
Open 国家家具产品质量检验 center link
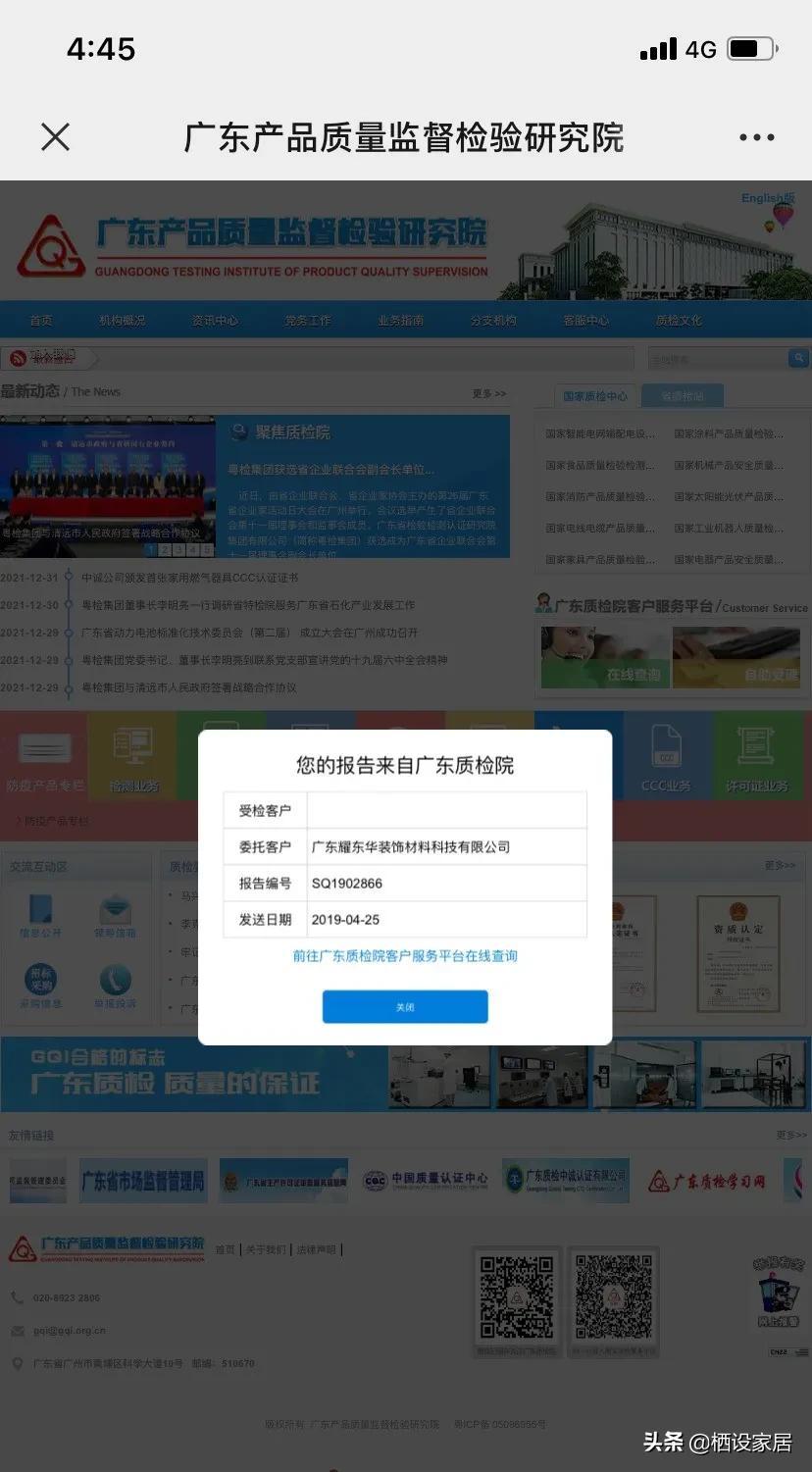coord(600,559)
